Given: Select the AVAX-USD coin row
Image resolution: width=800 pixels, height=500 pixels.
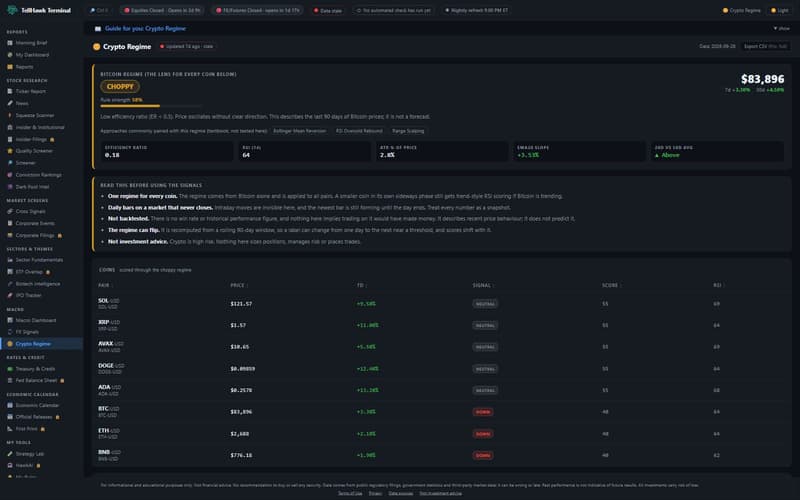Looking at the screenshot, I should 441,347.
